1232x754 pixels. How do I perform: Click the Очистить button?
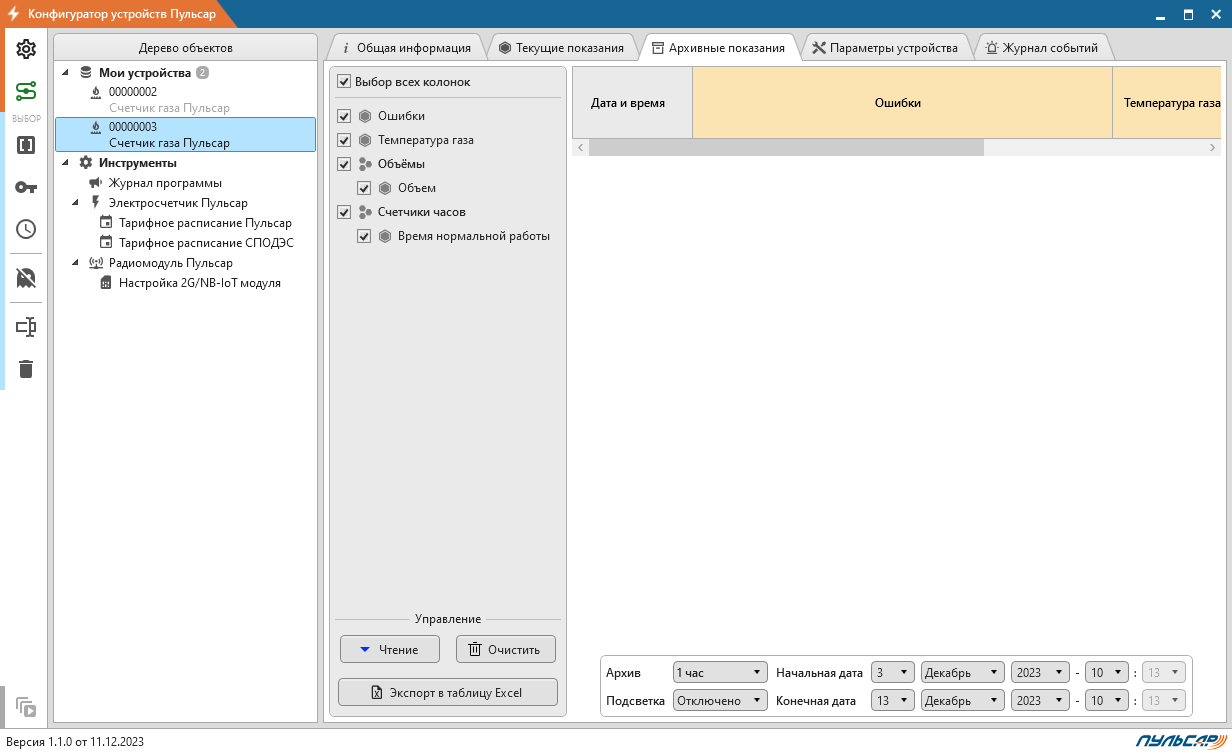coord(506,649)
